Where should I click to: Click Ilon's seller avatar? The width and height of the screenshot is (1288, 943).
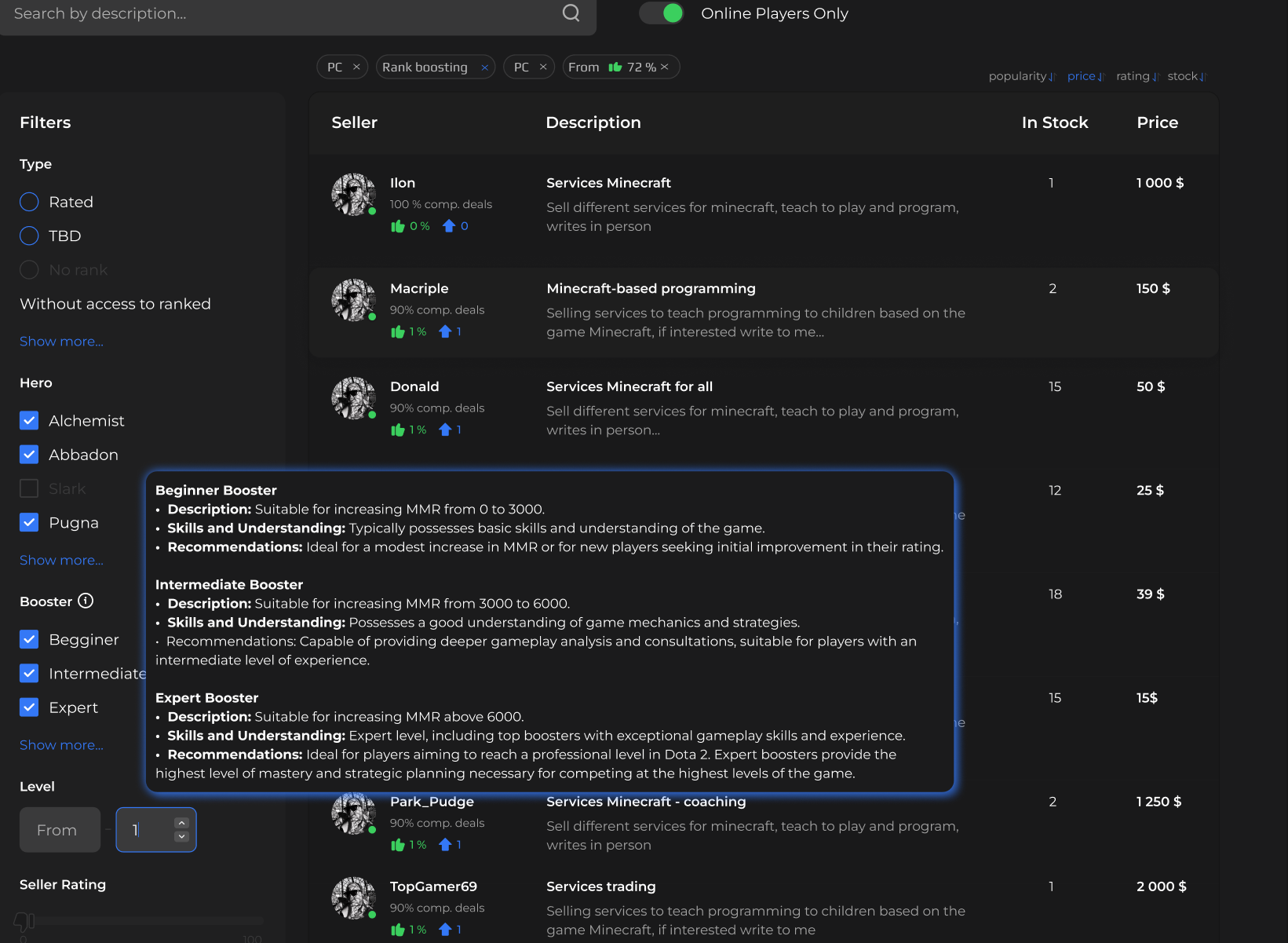pos(354,195)
